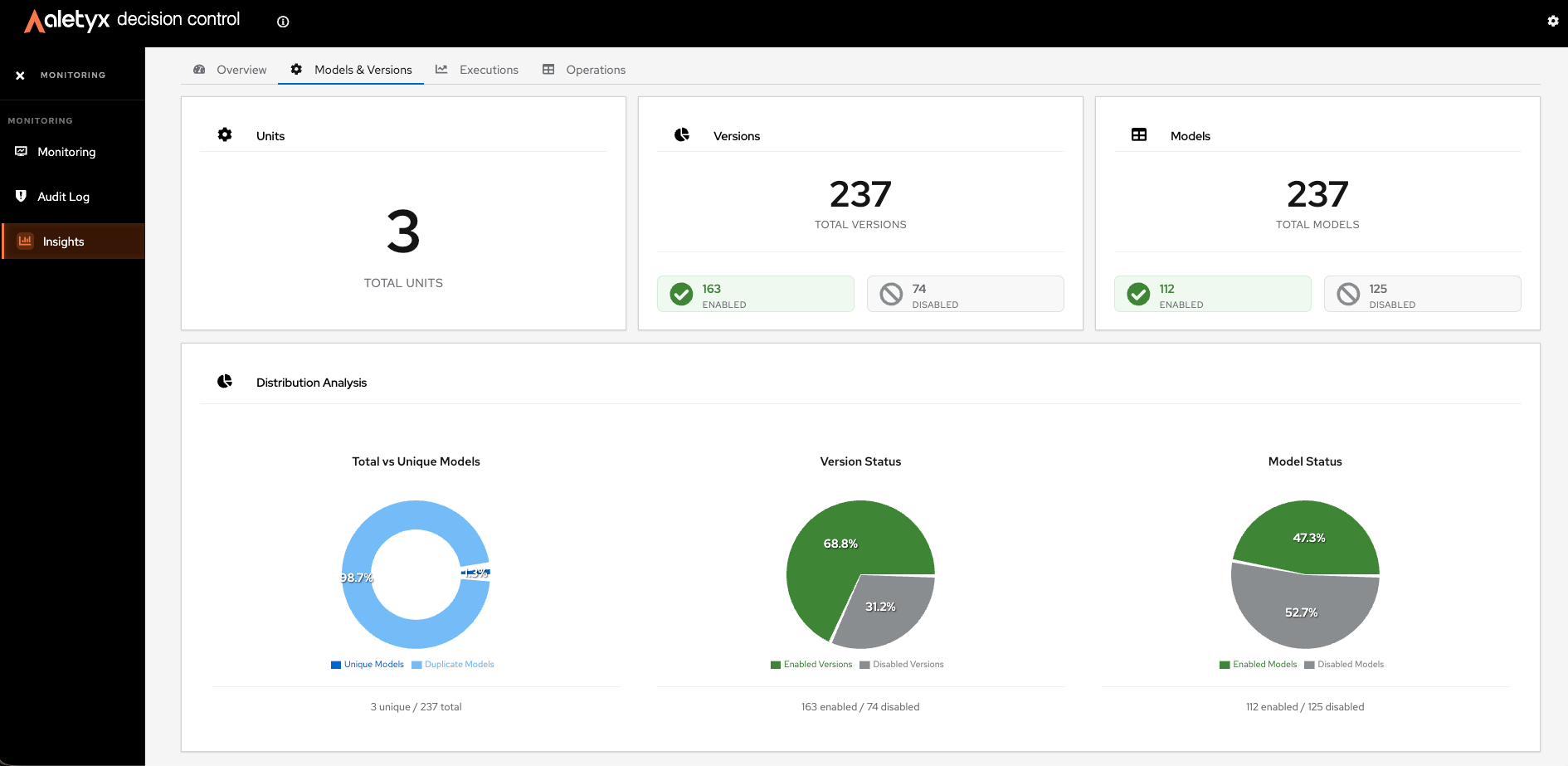This screenshot has height=766, width=1568.
Task: Toggle Disabled Versions legend entry
Action: pyautogui.click(x=902, y=665)
